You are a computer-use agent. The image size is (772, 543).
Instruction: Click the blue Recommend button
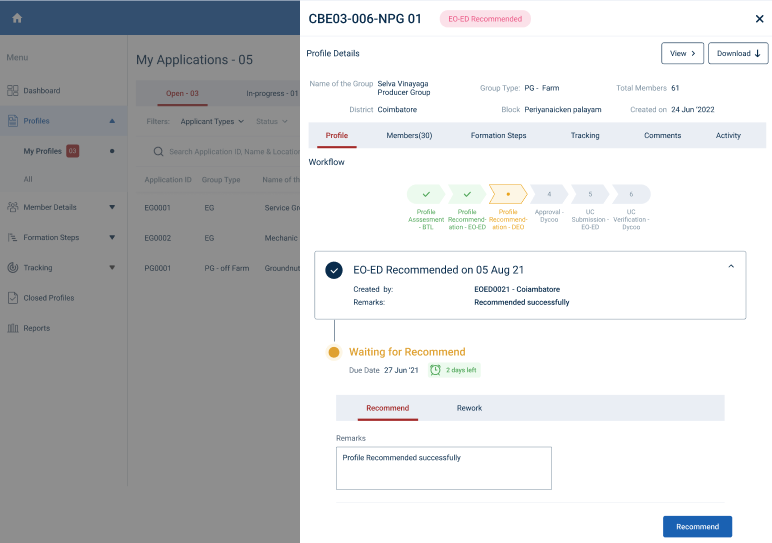[x=697, y=526]
